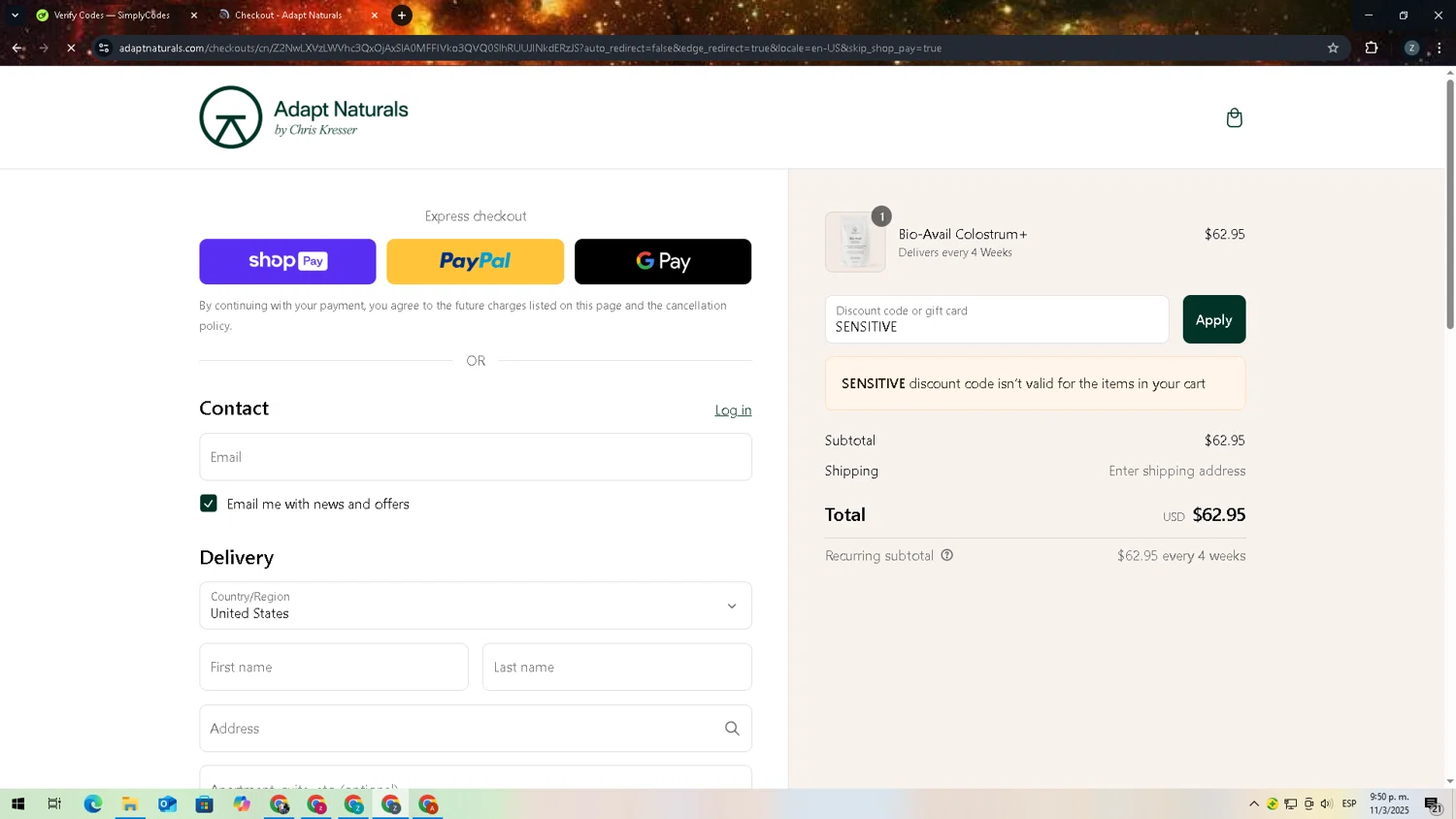The width and height of the screenshot is (1456, 819).
Task: Uncheck Email me with news and offers
Action: (208, 503)
